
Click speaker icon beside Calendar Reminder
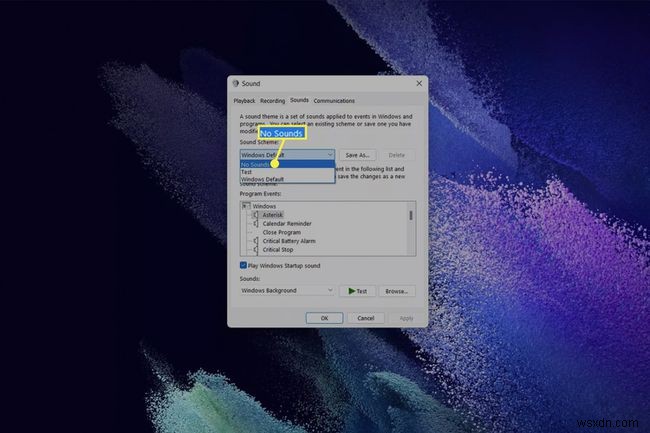point(256,223)
